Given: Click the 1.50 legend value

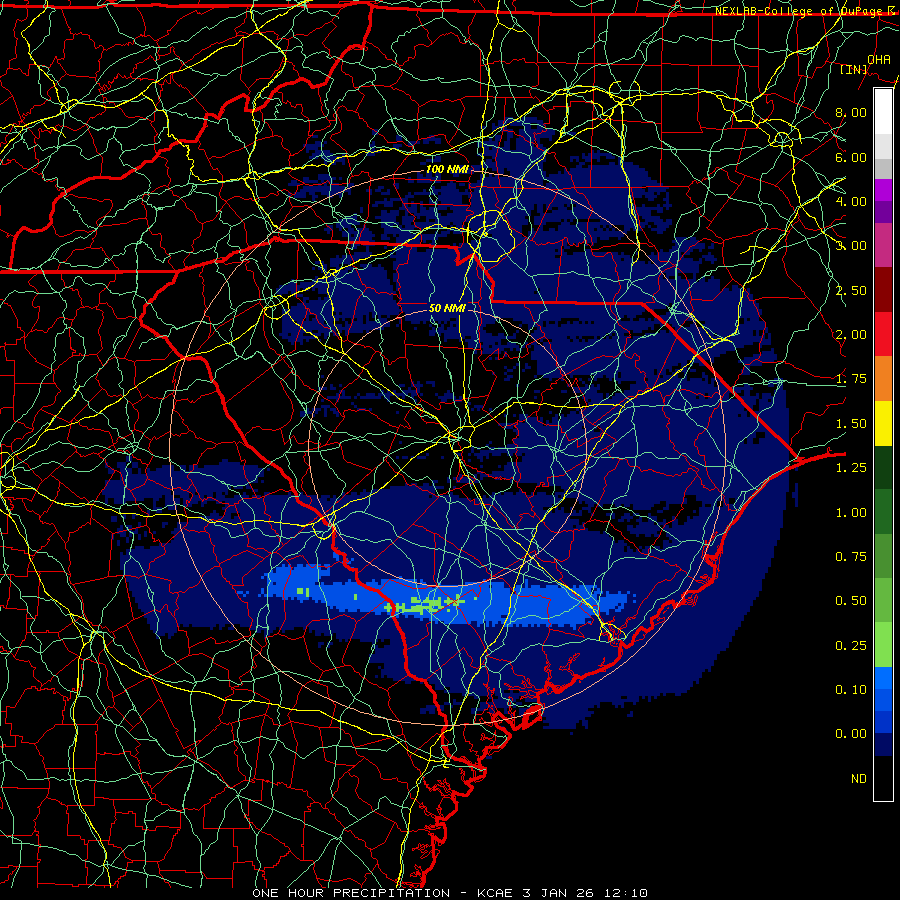Looking at the screenshot, I should click(851, 424).
